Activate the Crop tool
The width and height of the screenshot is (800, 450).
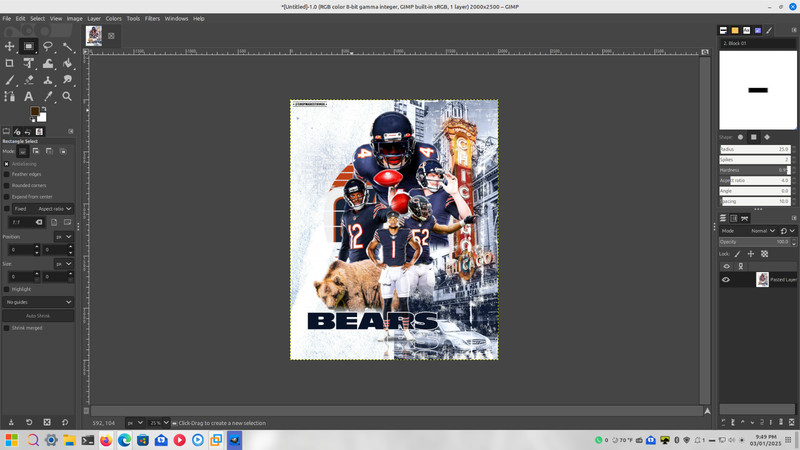[x=9, y=63]
